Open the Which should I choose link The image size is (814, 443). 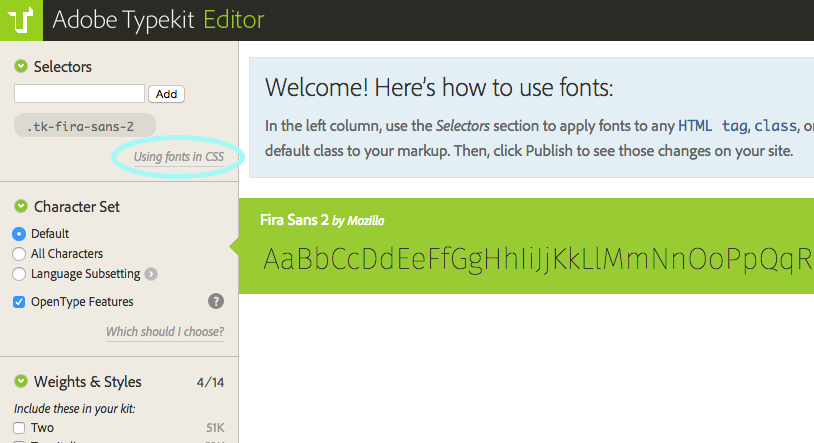165,332
